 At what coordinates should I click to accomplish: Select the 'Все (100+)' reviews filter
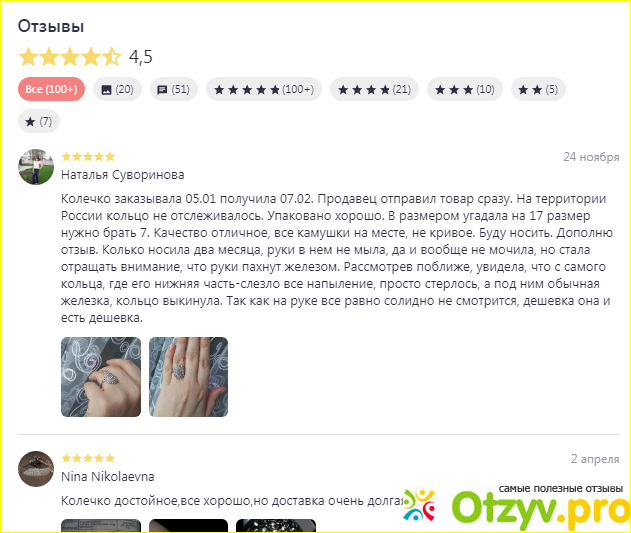click(51, 89)
